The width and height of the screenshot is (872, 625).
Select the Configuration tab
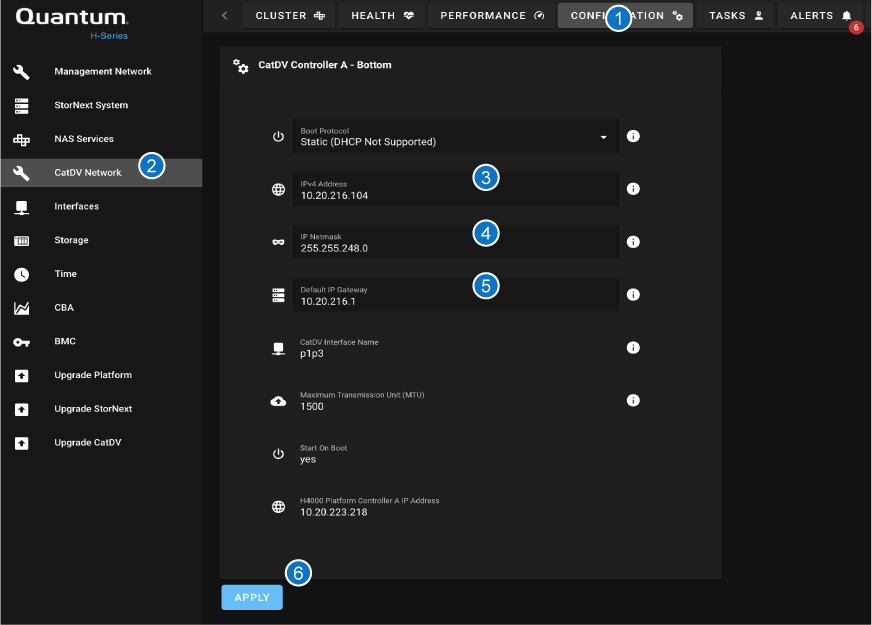(x=626, y=16)
